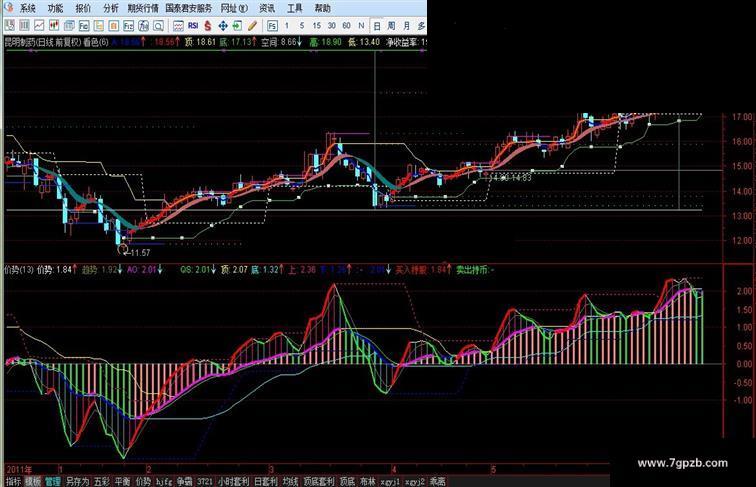This screenshot has height=487, width=756.
Task: Select the 日套利 indicator tab
Action: pos(265,481)
